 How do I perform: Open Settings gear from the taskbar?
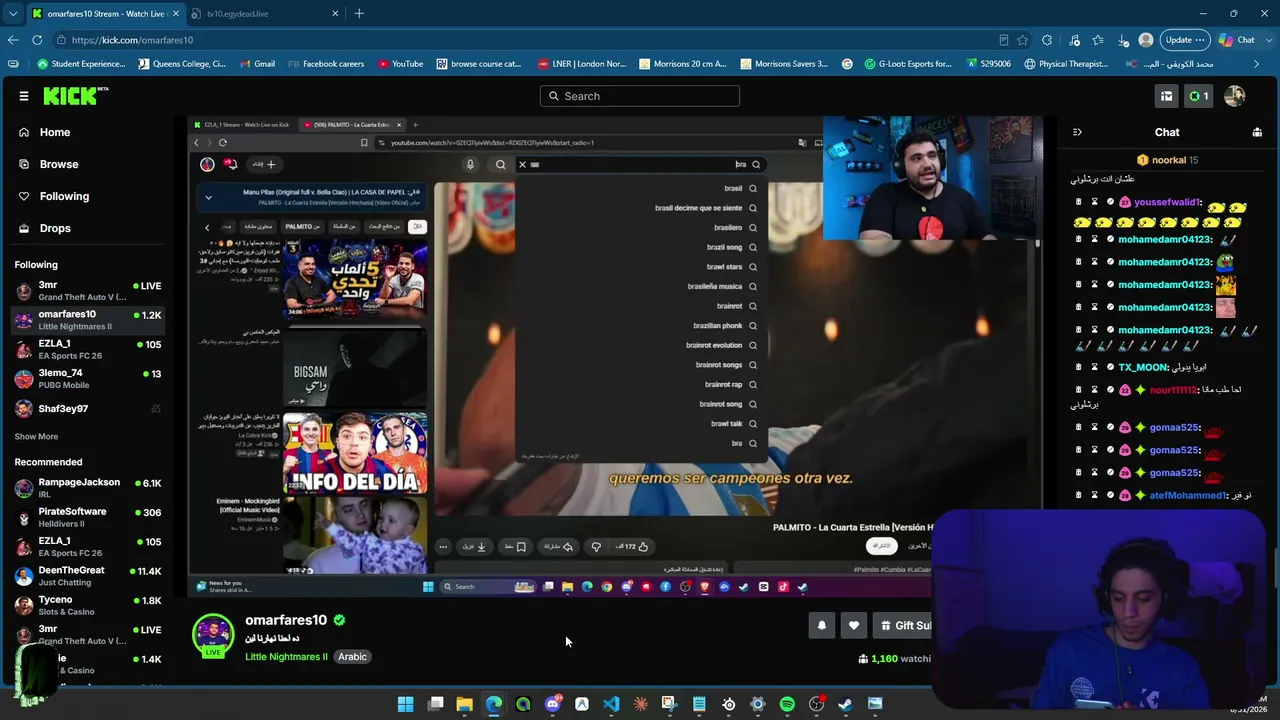pos(757,704)
